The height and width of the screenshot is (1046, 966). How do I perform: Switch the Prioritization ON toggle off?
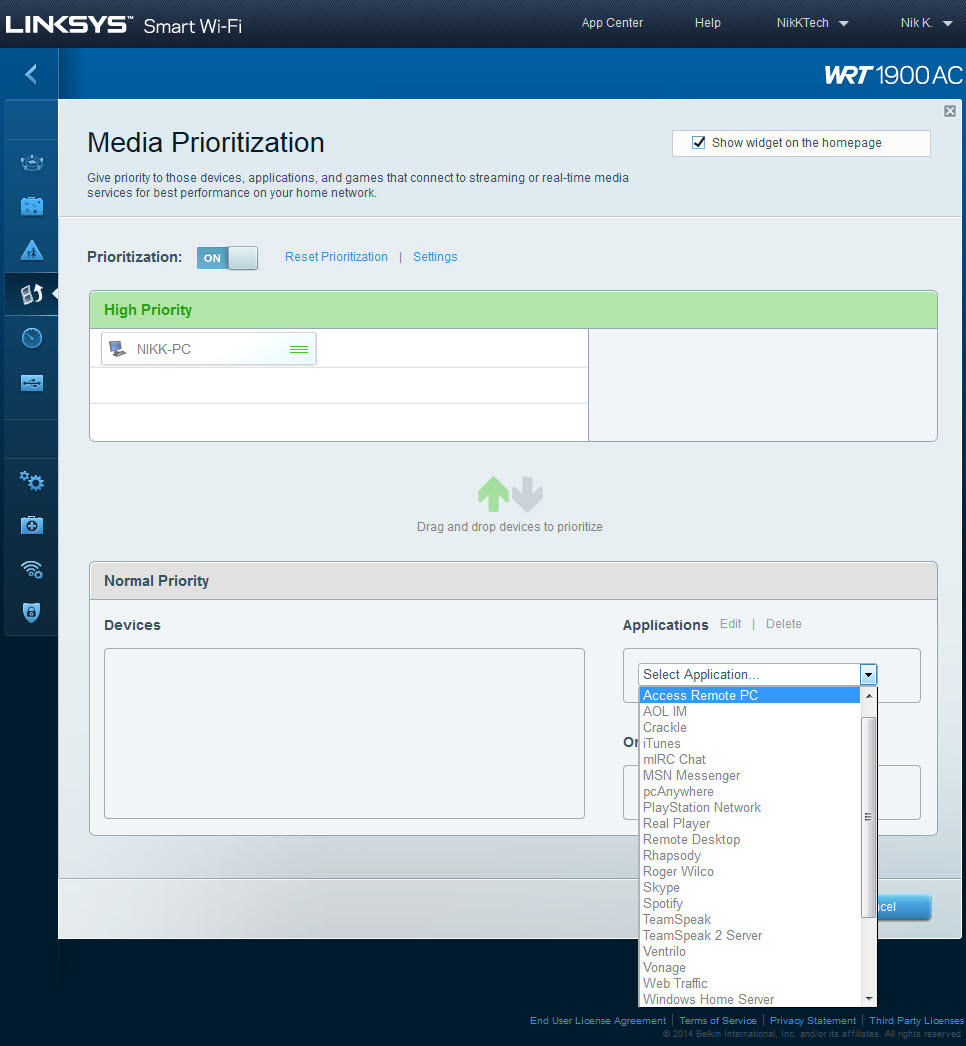tap(227, 257)
